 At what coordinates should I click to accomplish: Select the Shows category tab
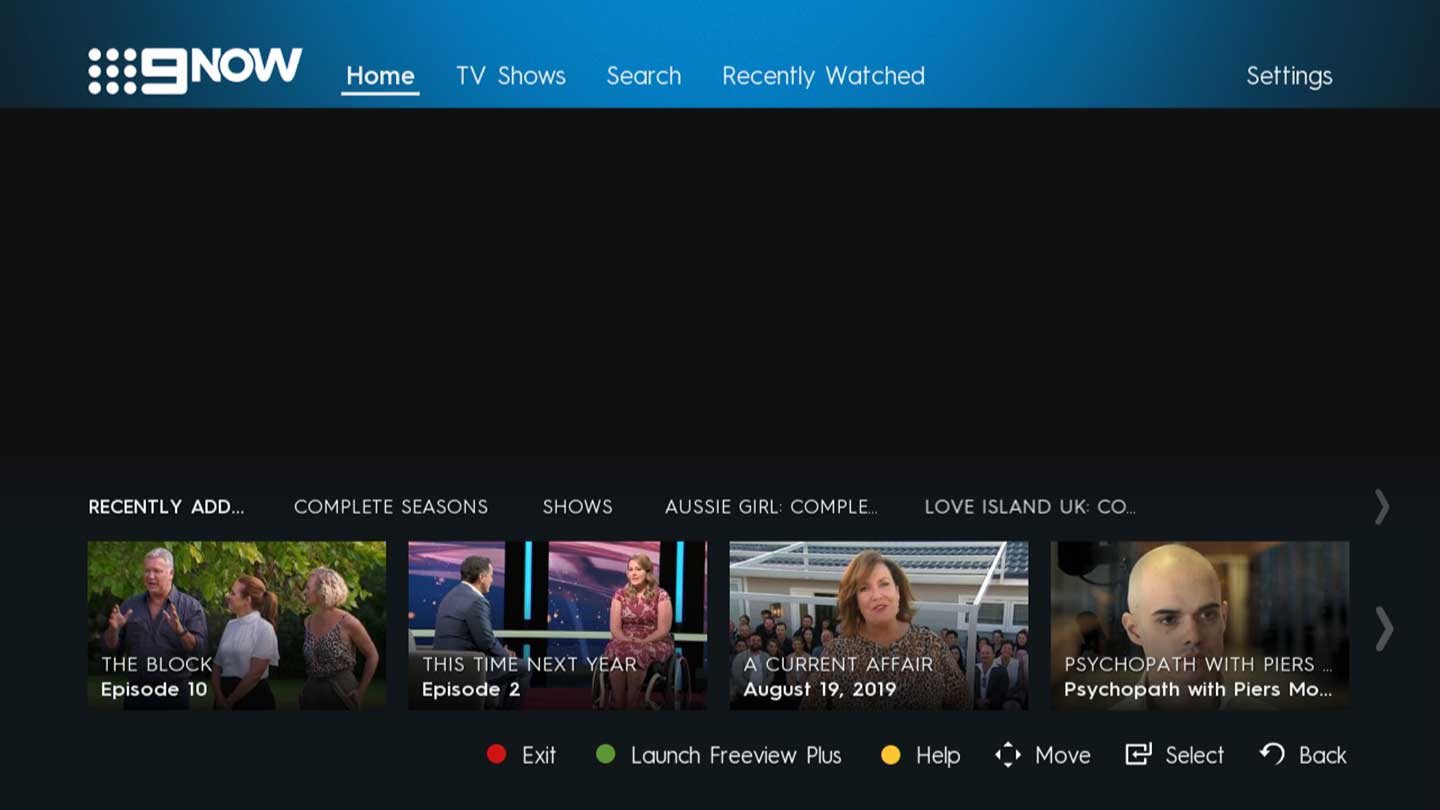[577, 507]
